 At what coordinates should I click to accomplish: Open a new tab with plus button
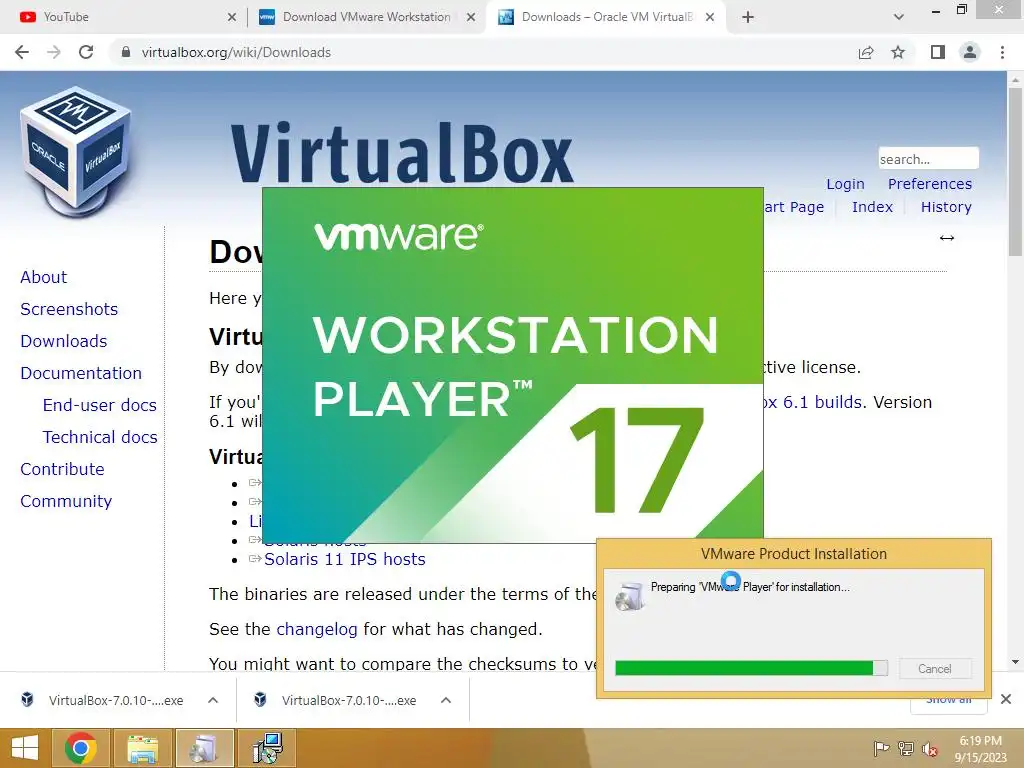pos(748,17)
